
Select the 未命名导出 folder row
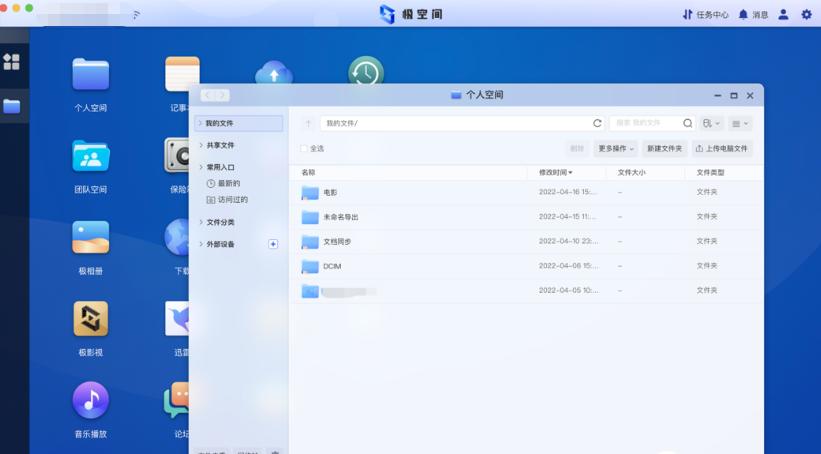tap(526, 217)
